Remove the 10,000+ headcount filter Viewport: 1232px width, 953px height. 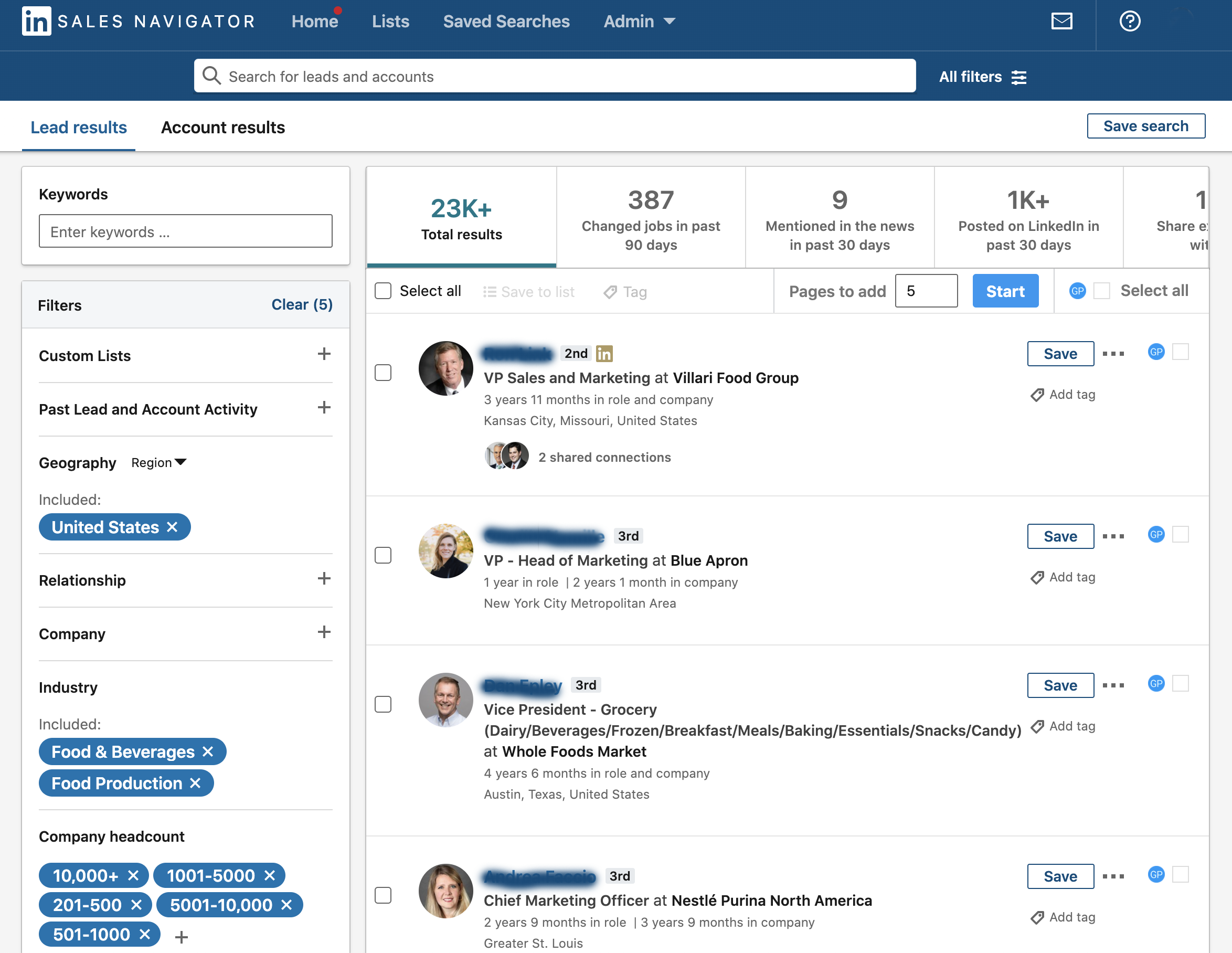pos(133,876)
